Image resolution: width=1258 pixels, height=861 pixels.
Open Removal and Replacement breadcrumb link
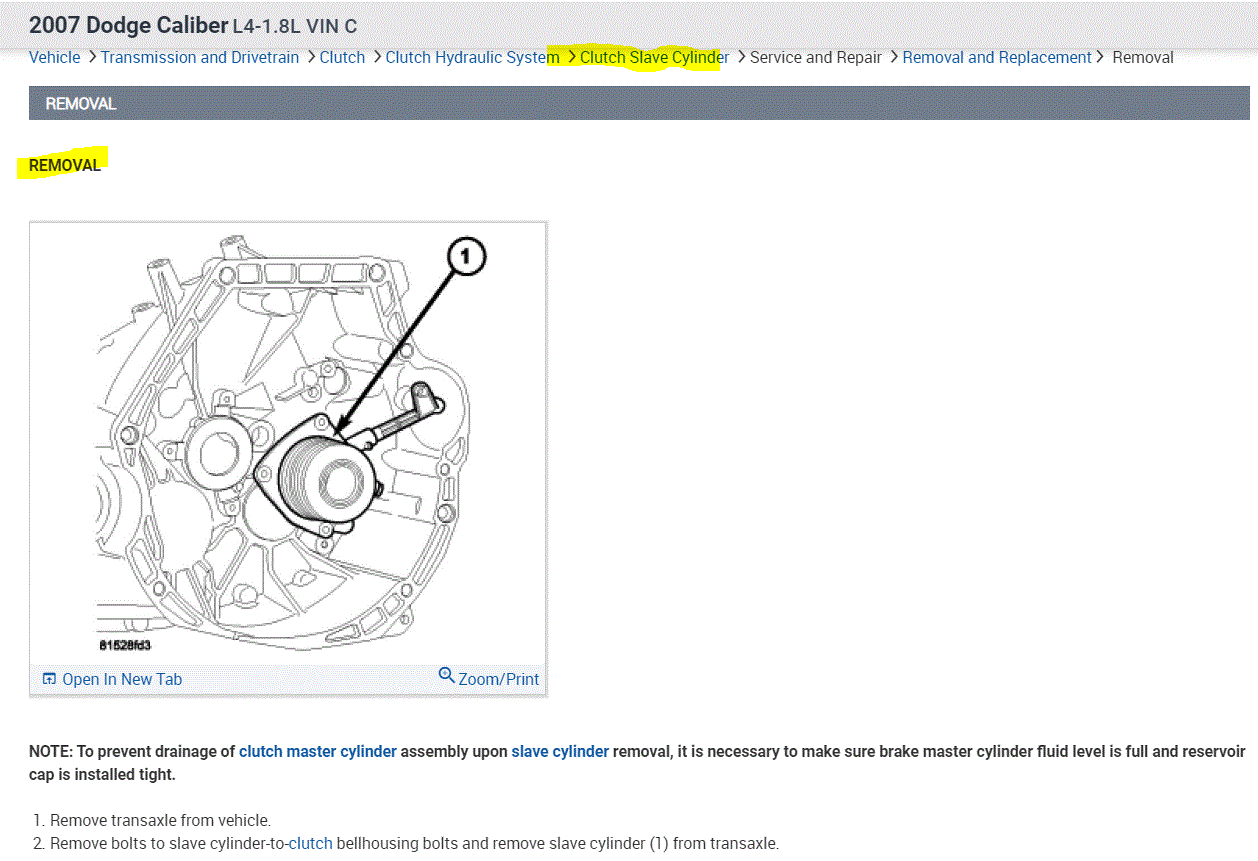[x=997, y=57]
